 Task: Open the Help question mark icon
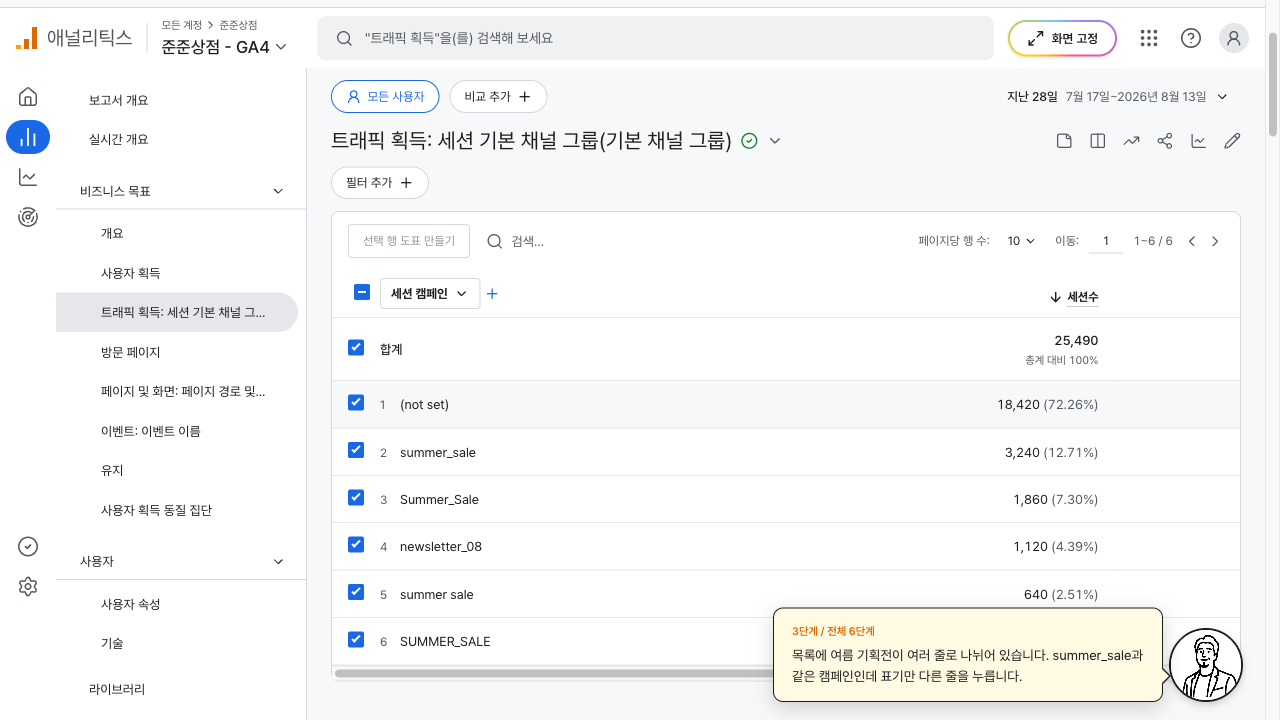click(x=1191, y=38)
